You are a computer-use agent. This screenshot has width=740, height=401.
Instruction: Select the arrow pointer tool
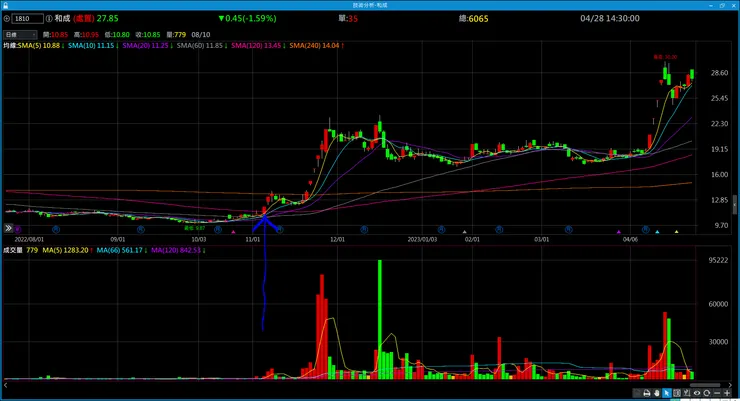click(666, 393)
